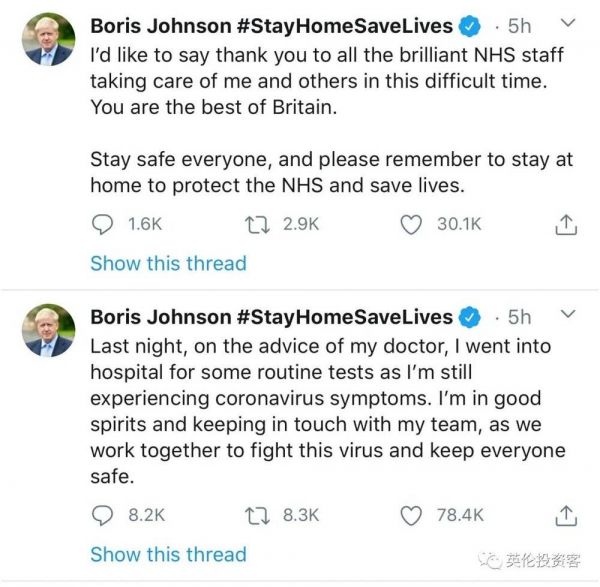Share the hospital routine tests tweet

pos(565,515)
